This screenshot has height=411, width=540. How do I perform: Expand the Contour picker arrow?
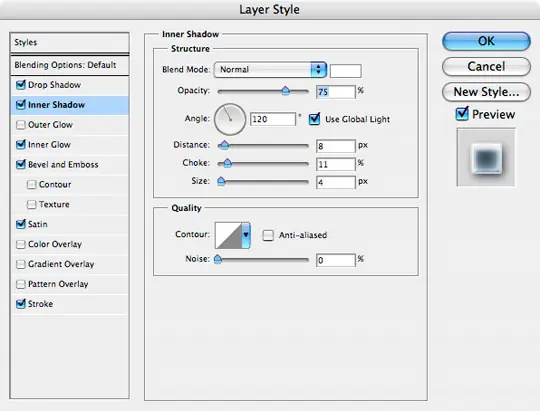[x=246, y=235]
